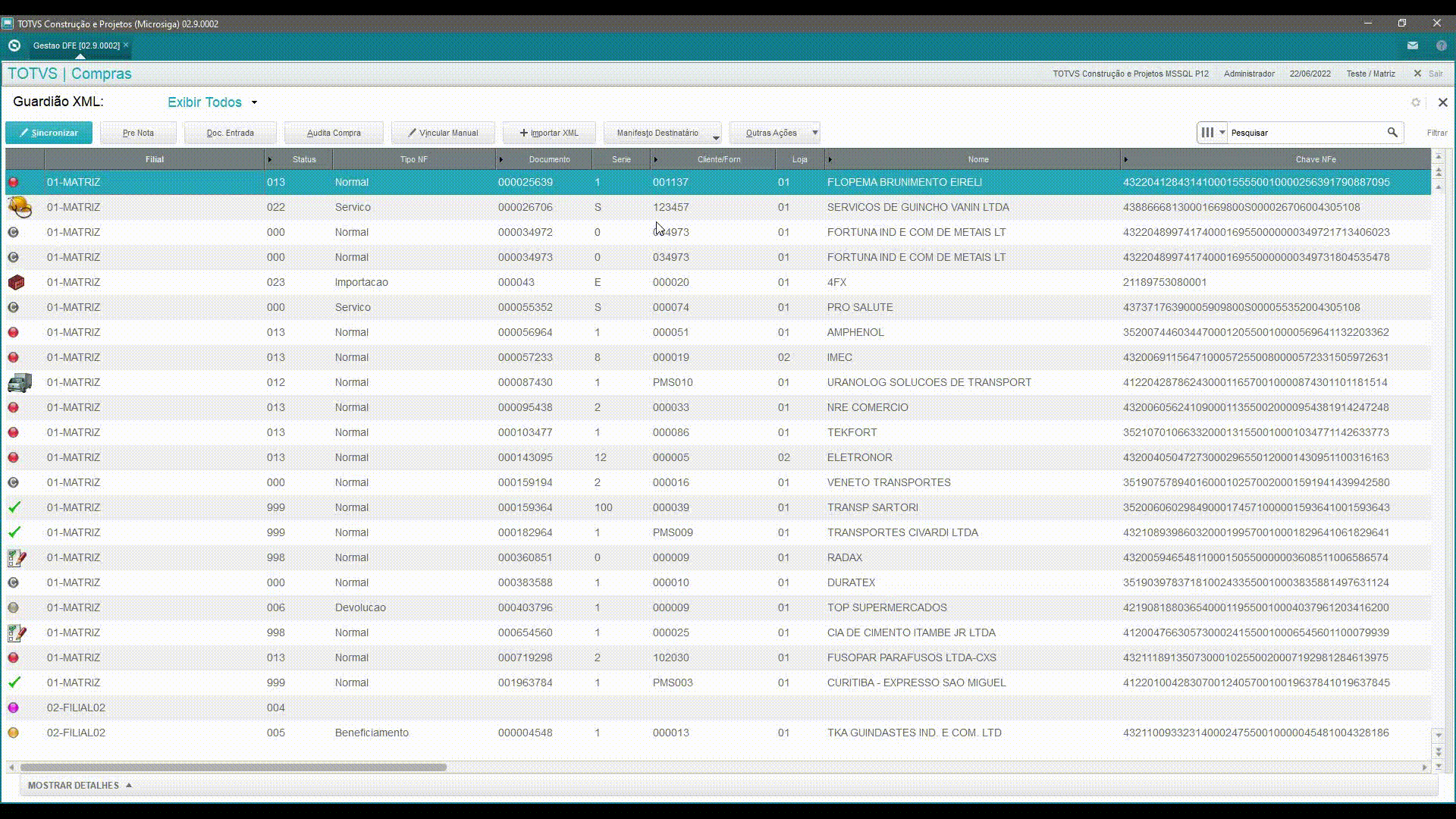1456x819 pixels.
Task: Click the olive status dot on TOP SUPERMERCADOS row
Action: [x=14, y=607]
